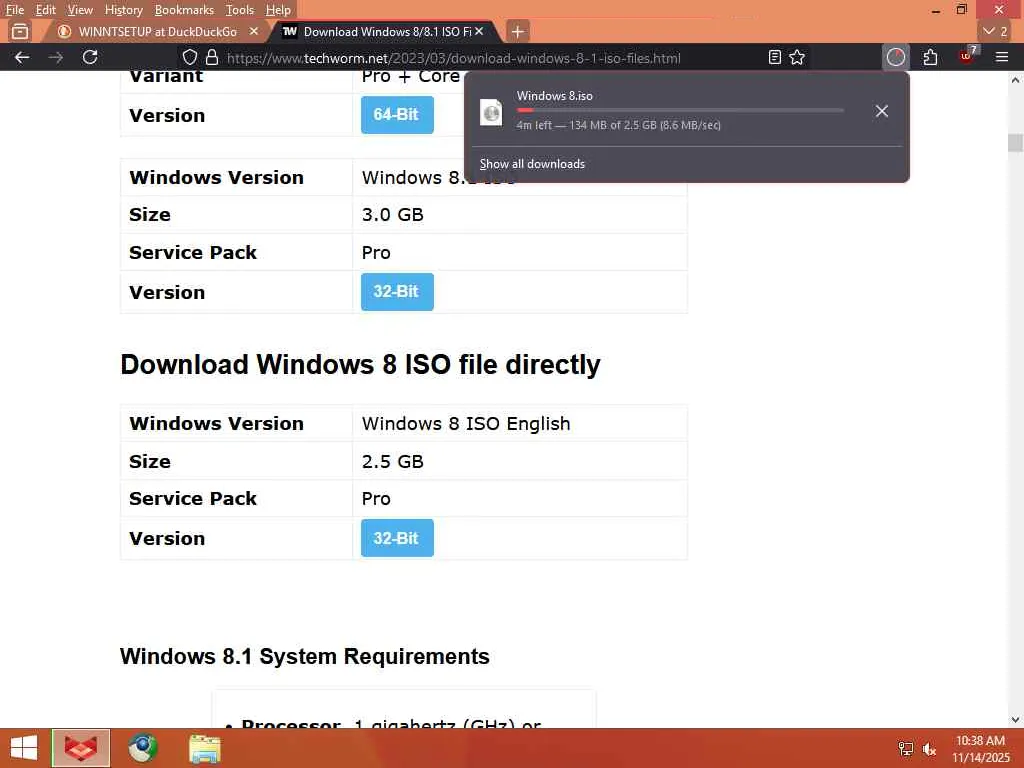Close the WINNTSETUP at DuckDuckGo tab
Image resolution: width=1024 pixels, height=768 pixels.
tap(254, 31)
